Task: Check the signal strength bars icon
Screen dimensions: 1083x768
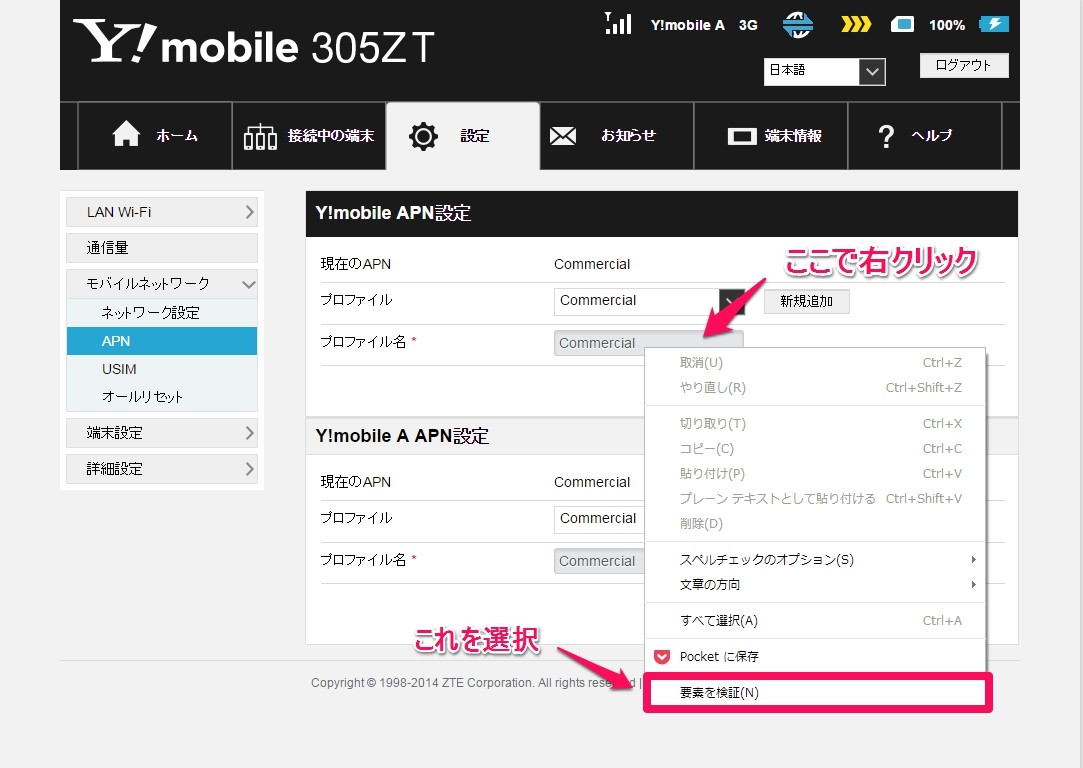Action: 617,23
